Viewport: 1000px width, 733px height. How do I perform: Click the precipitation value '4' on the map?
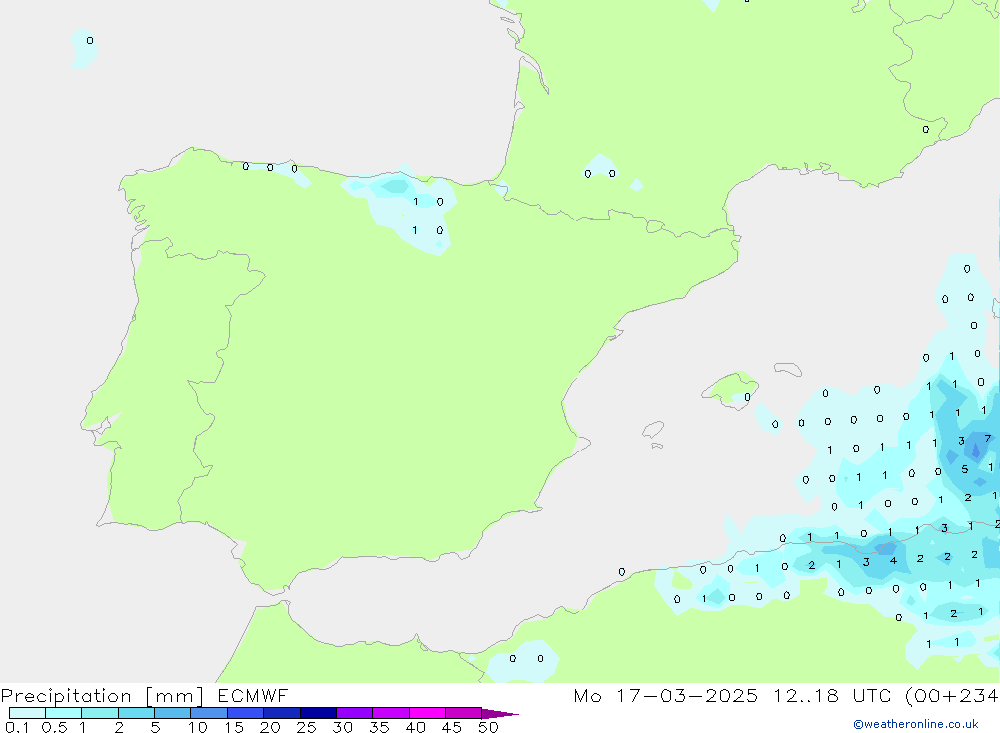893,561
